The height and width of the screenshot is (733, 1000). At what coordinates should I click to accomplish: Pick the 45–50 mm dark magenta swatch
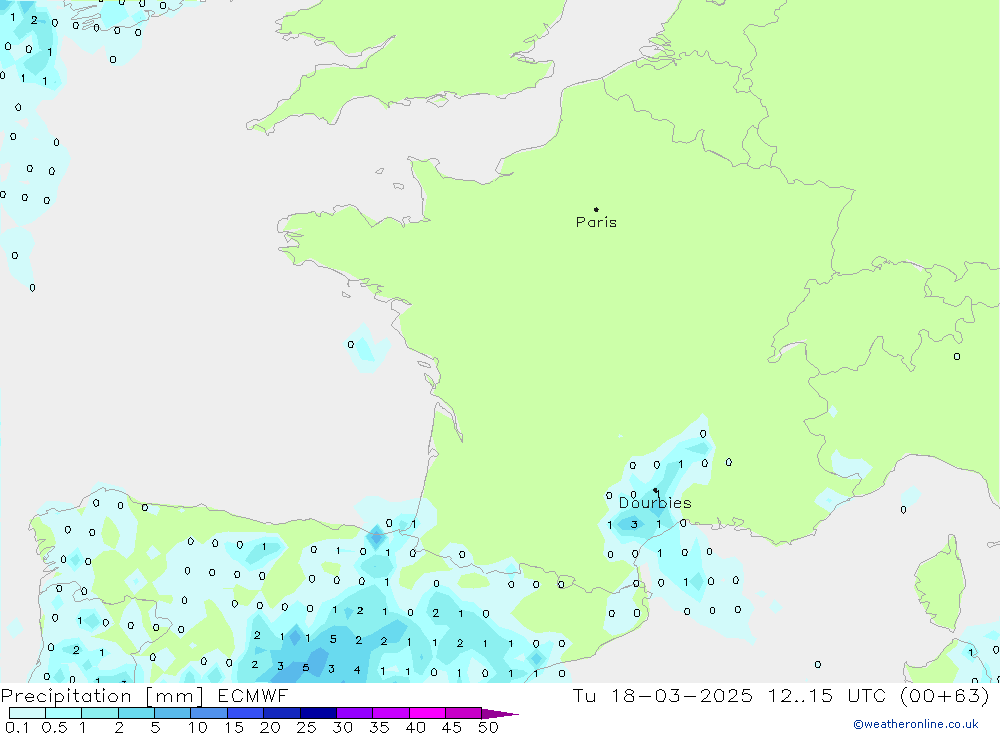464,713
